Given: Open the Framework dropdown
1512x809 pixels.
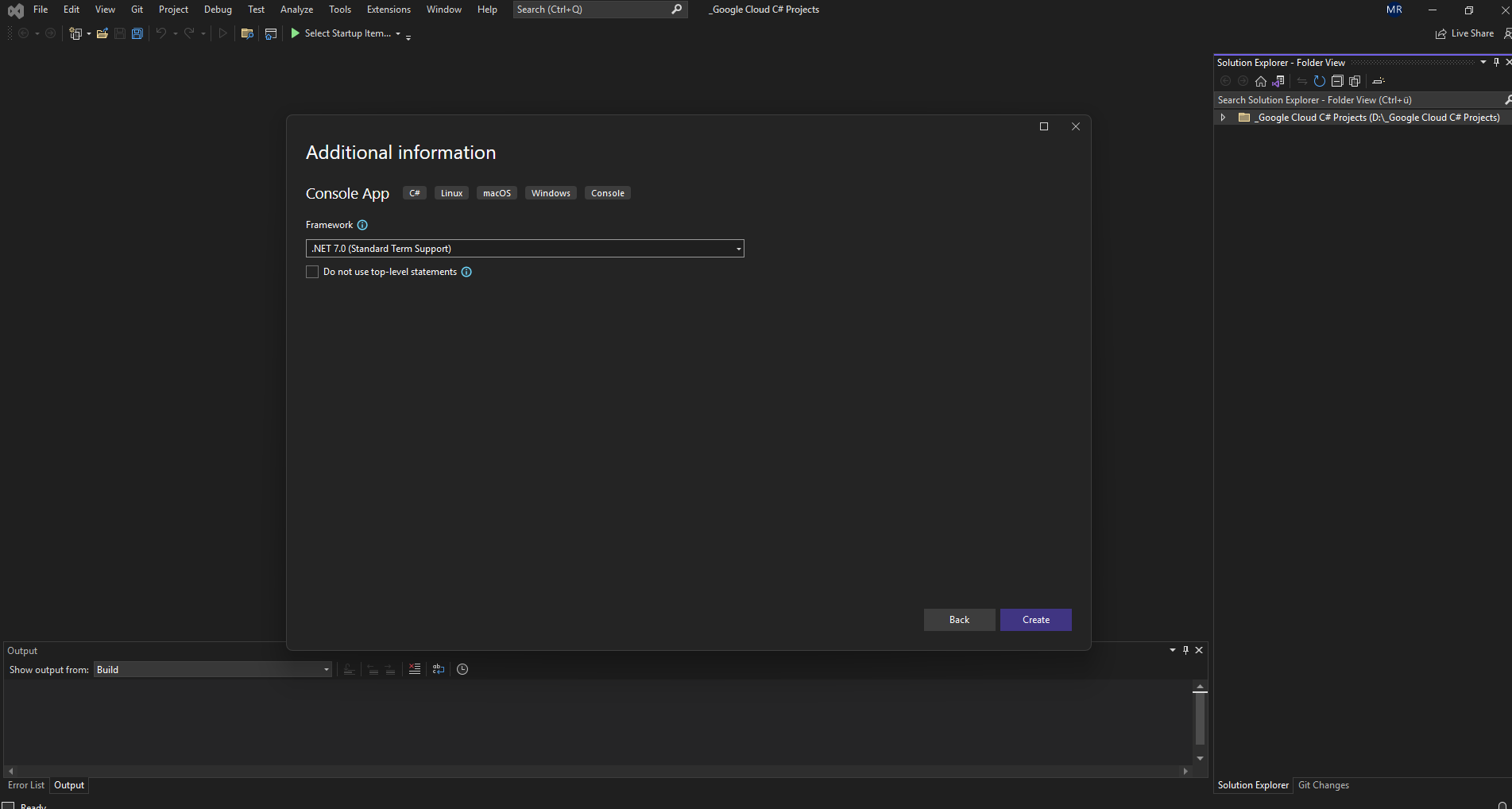Looking at the screenshot, I should click(524, 249).
